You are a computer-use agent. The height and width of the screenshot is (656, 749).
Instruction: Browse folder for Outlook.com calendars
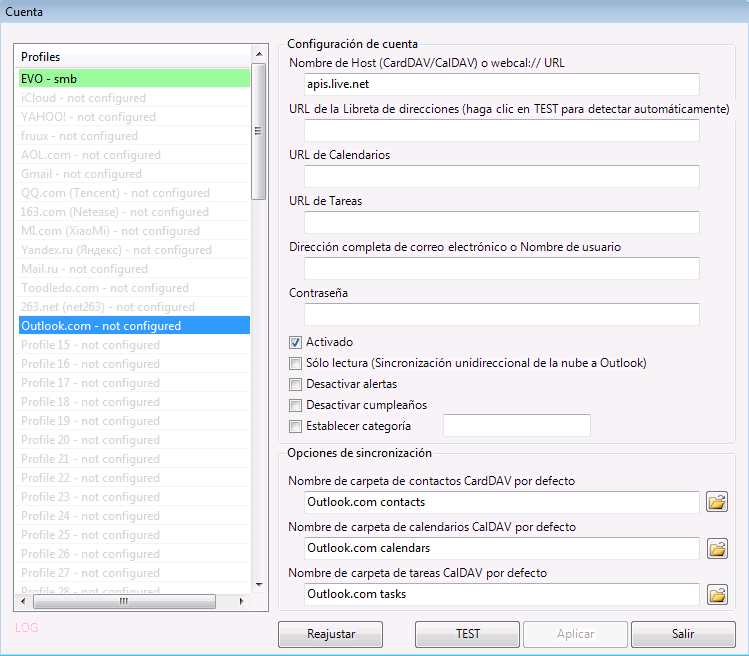tap(717, 548)
